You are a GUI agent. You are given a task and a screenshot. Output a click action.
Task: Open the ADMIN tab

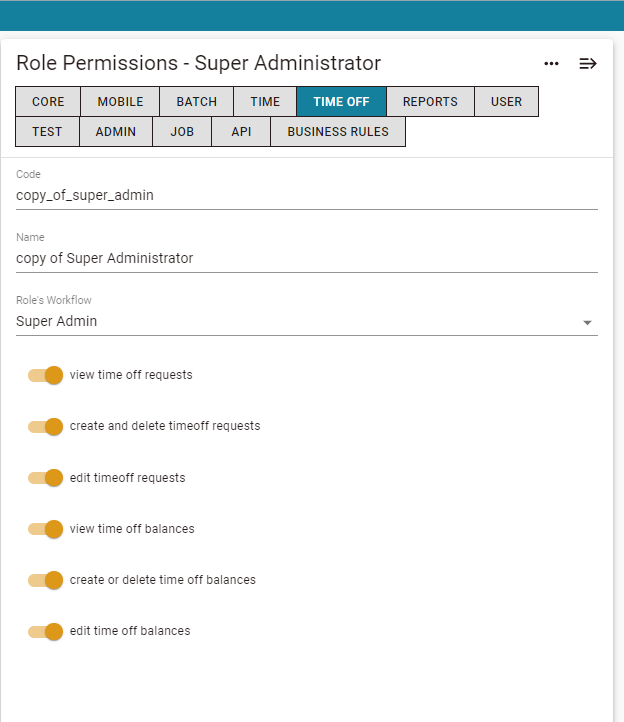tap(116, 132)
